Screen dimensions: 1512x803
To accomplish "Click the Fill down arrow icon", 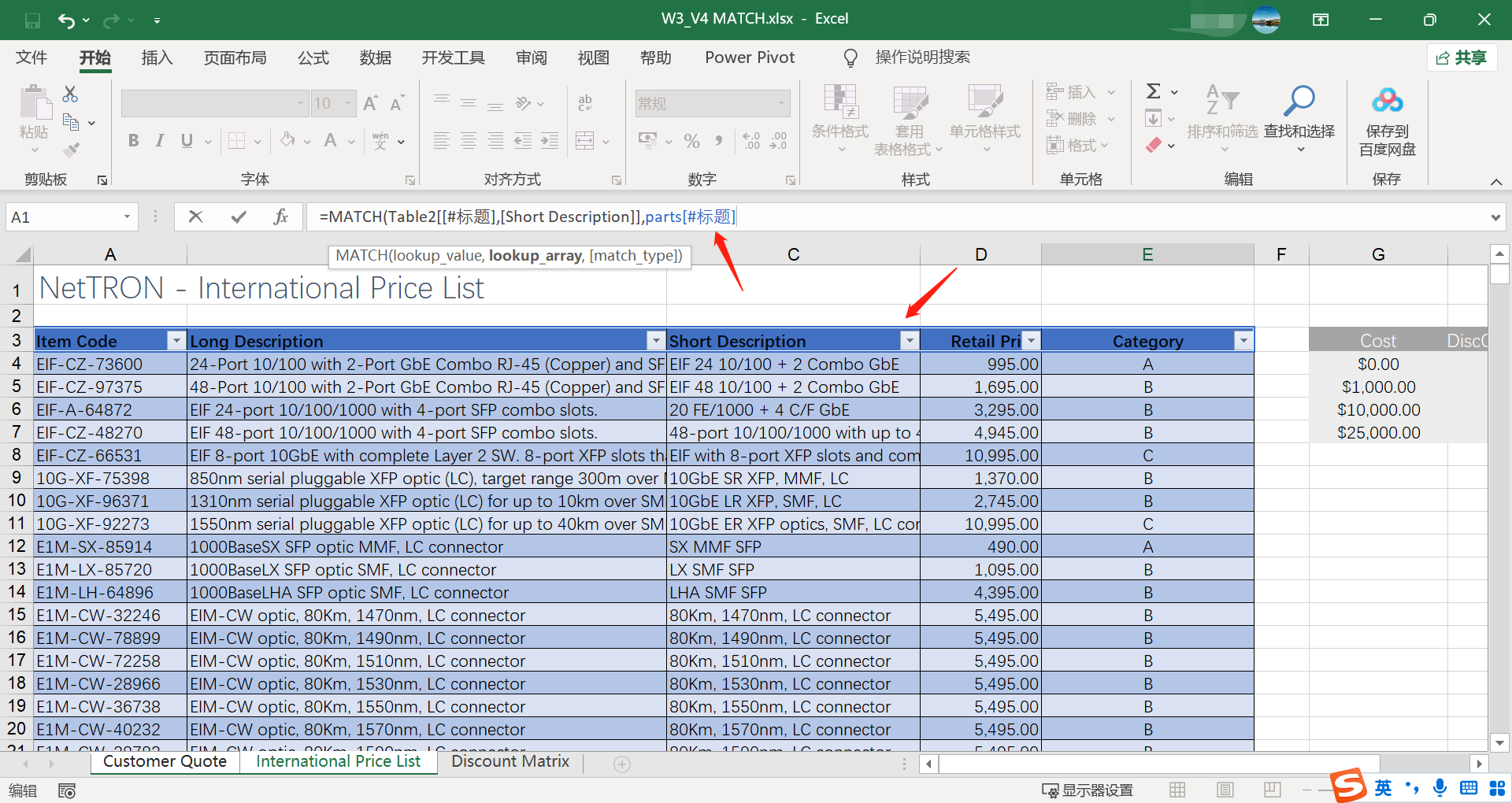I will (x=1153, y=119).
